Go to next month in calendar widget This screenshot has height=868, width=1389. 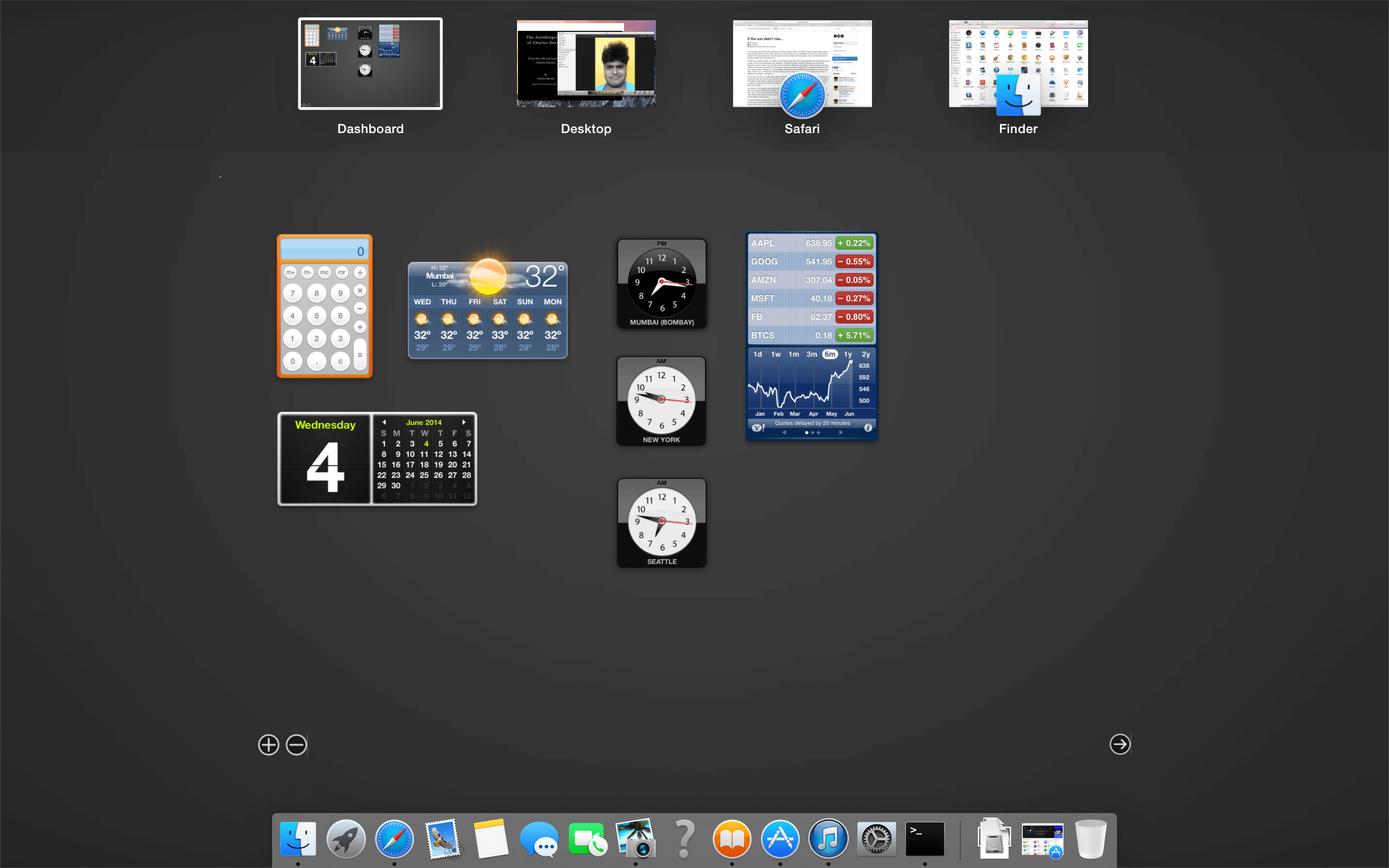coord(464,422)
